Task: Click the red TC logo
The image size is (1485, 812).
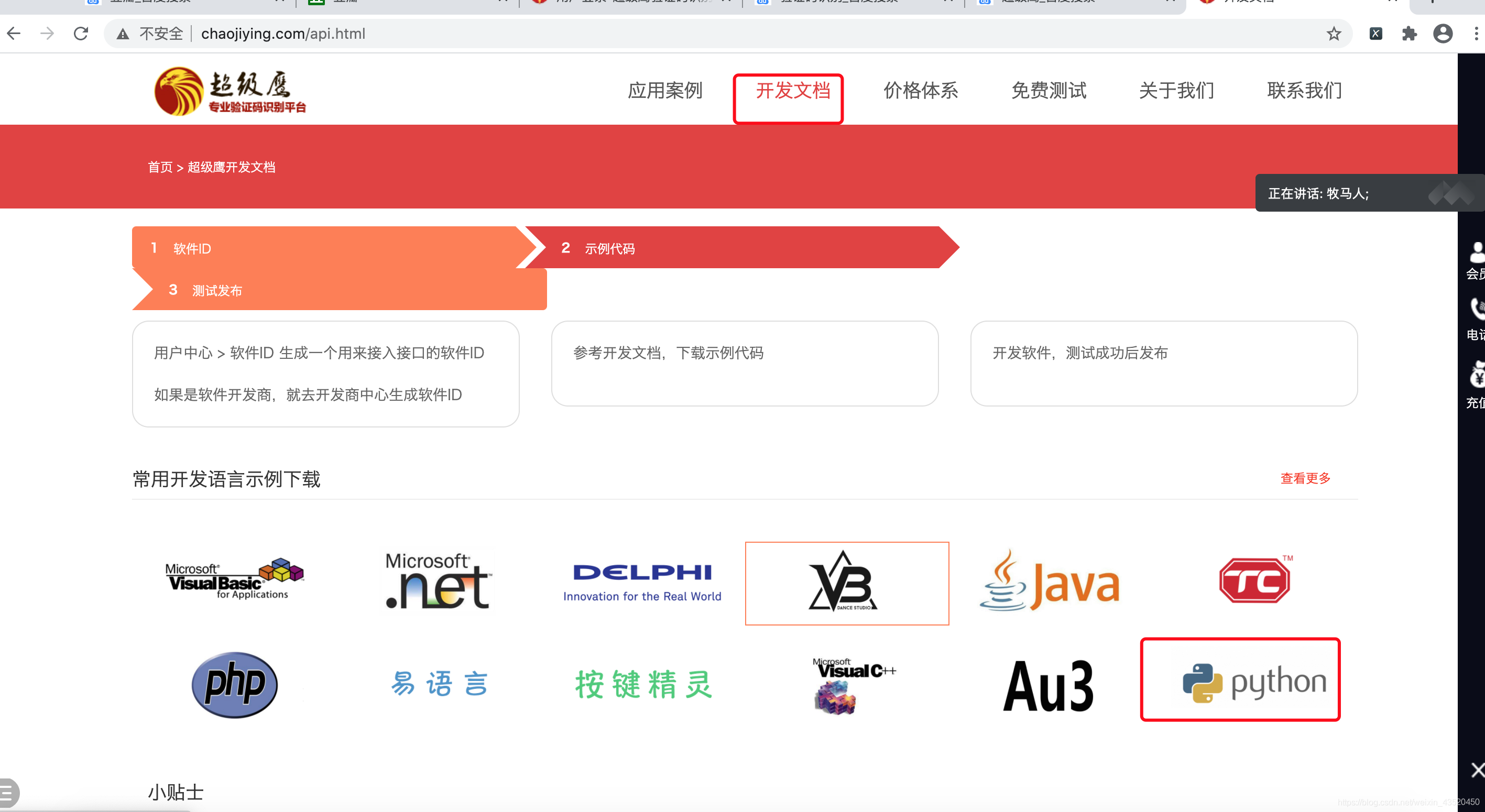Action: [1254, 580]
